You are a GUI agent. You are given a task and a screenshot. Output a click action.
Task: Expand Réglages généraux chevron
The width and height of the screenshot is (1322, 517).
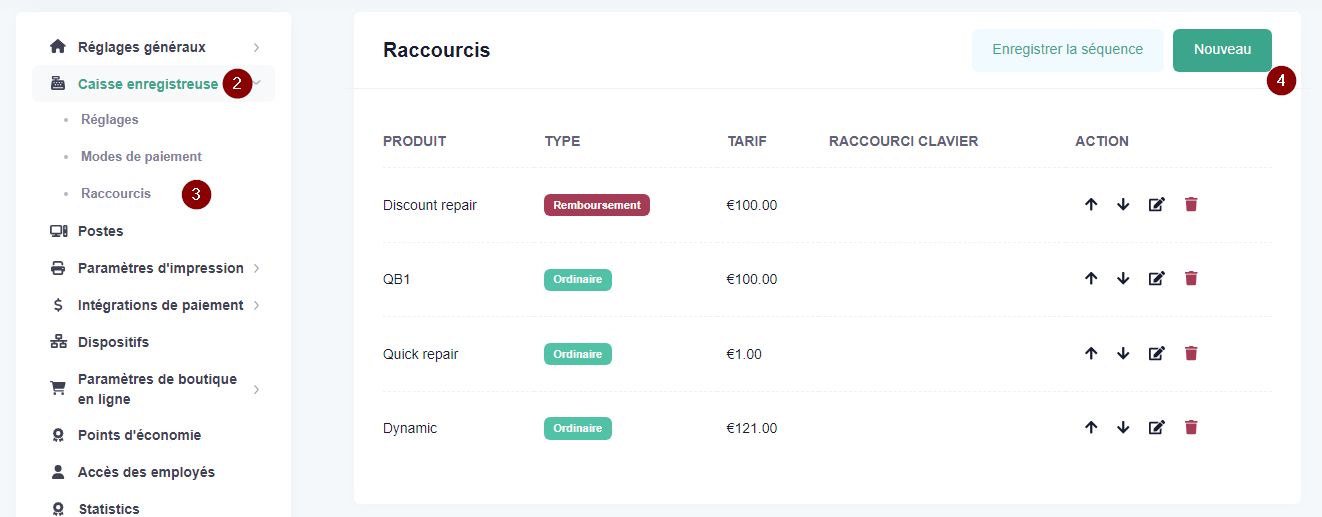coord(256,47)
